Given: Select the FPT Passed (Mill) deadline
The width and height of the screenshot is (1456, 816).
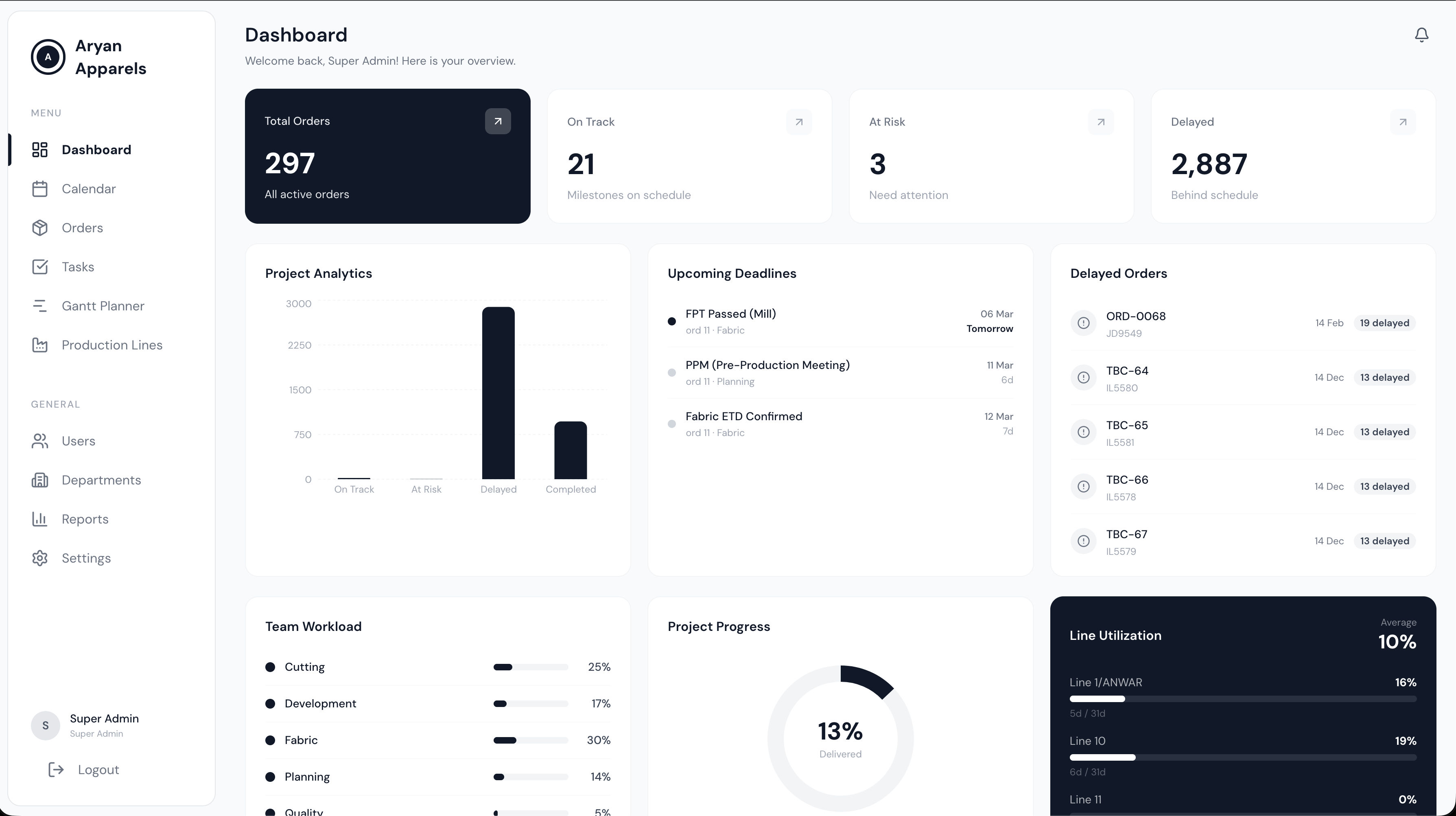Looking at the screenshot, I should click(730, 314).
